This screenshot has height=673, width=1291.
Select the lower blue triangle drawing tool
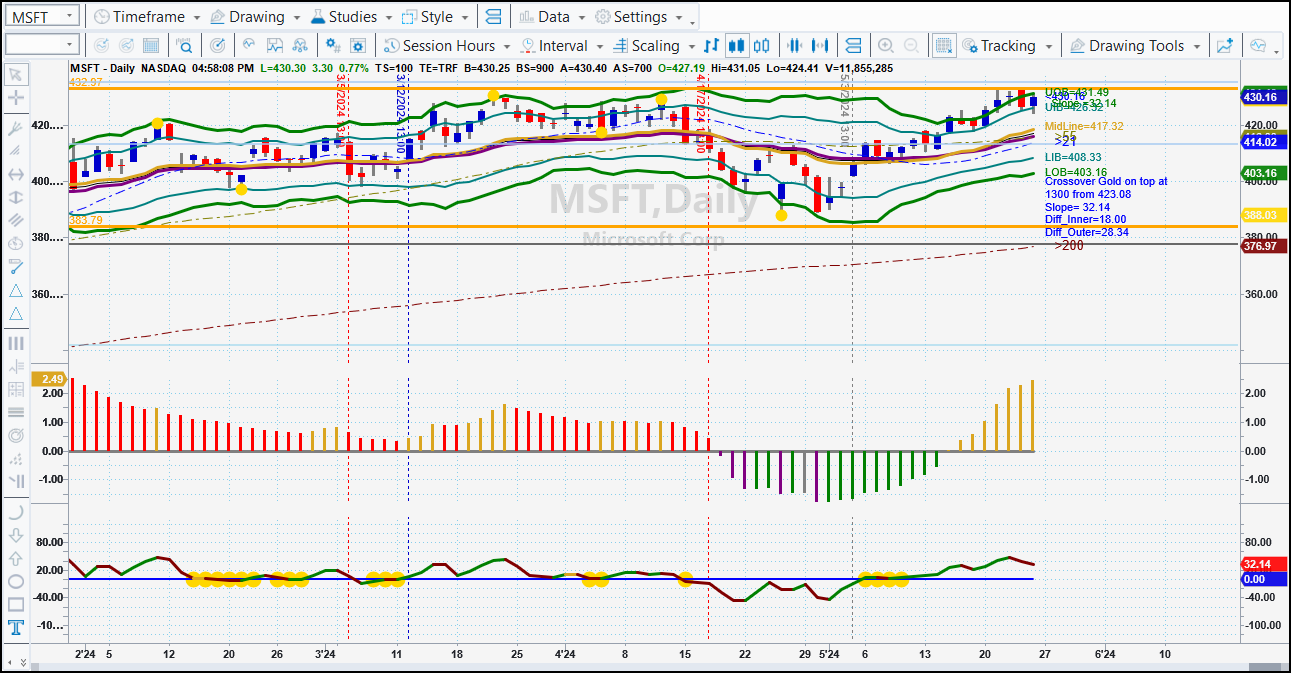pyautogui.click(x=16, y=314)
